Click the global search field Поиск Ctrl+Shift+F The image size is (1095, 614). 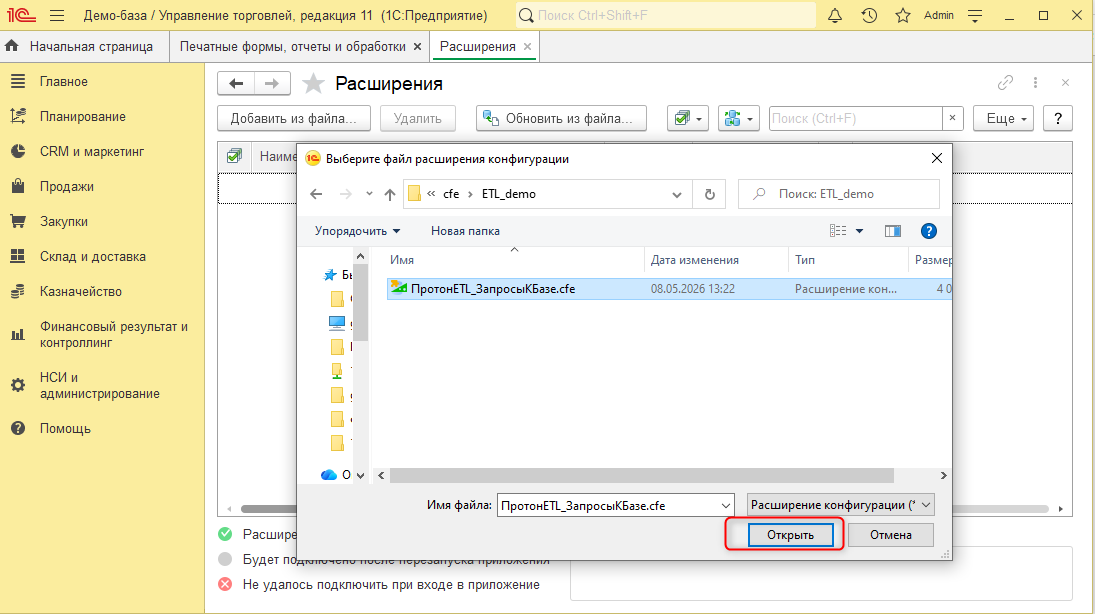coord(666,15)
